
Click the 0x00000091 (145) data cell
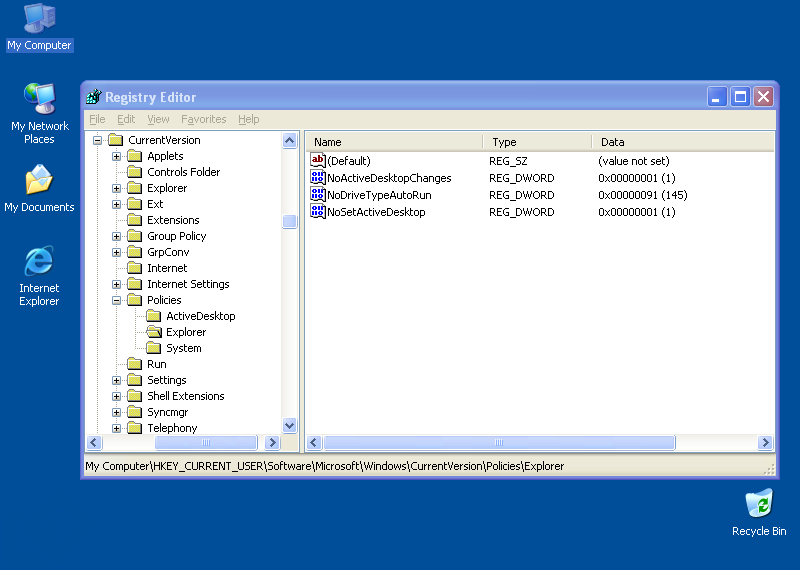click(642, 195)
